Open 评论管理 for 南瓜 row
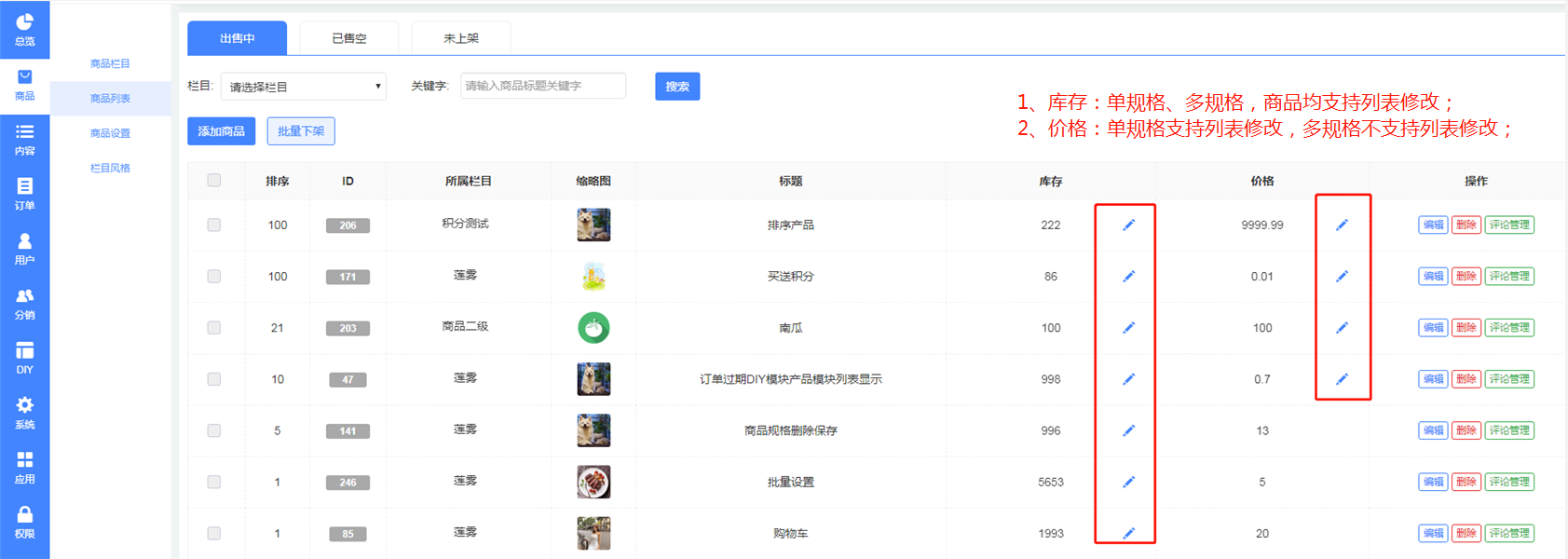The image size is (1568, 559). pos(1509,327)
